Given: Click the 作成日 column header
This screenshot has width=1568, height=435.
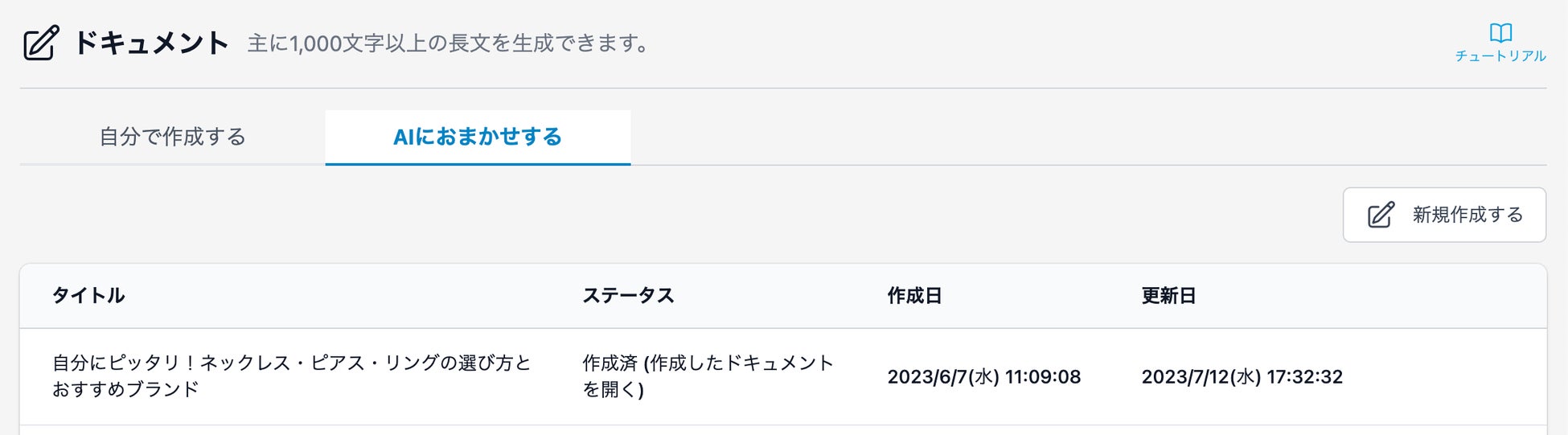Looking at the screenshot, I should point(914,296).
